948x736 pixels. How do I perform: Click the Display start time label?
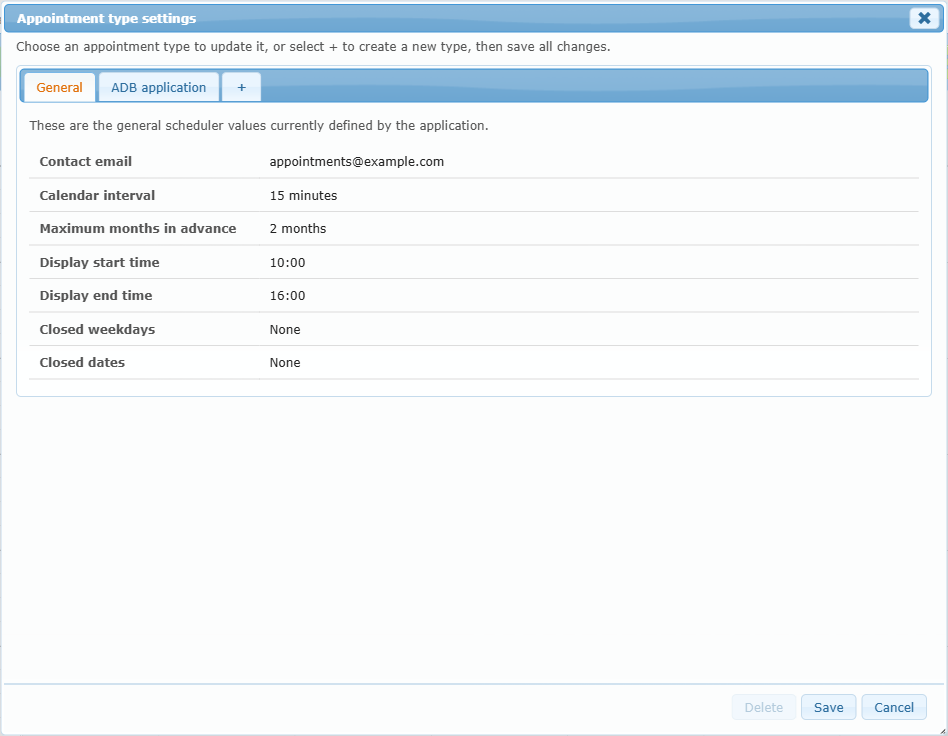click(x=100, y=262)
